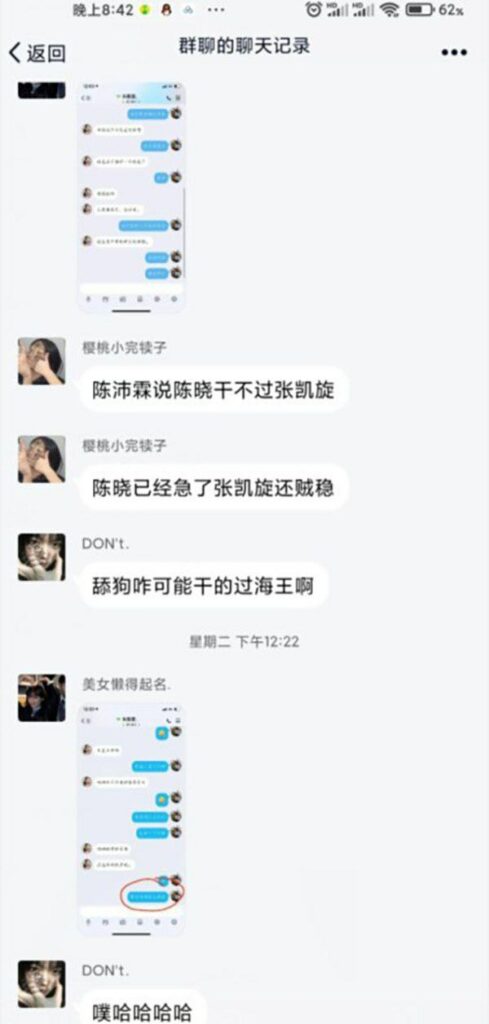Tap the battery indicator in status bar
The image size is (489, 1024).
(x=434, y=10)
